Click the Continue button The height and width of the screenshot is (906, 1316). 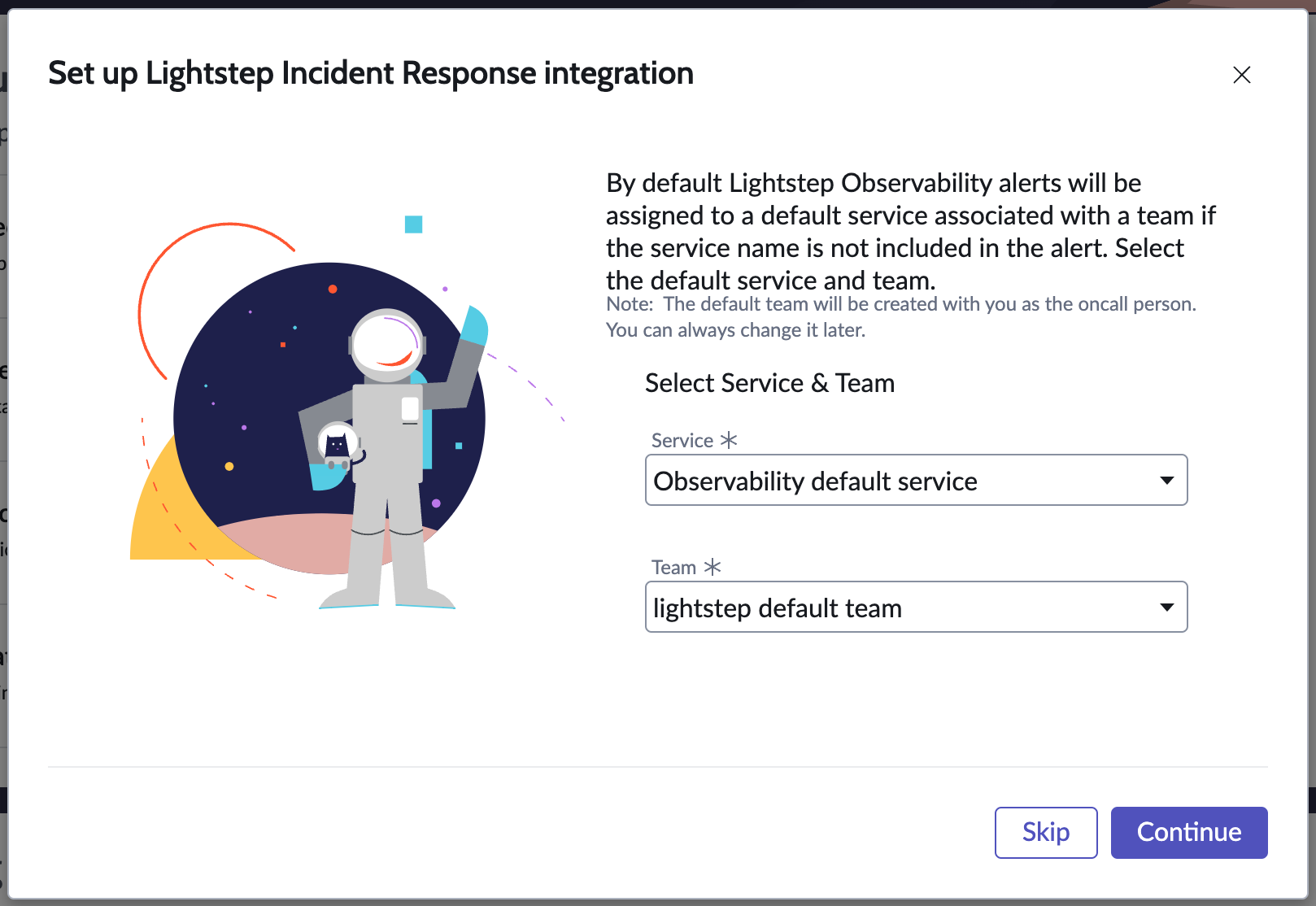click(x=1188, y=832)
